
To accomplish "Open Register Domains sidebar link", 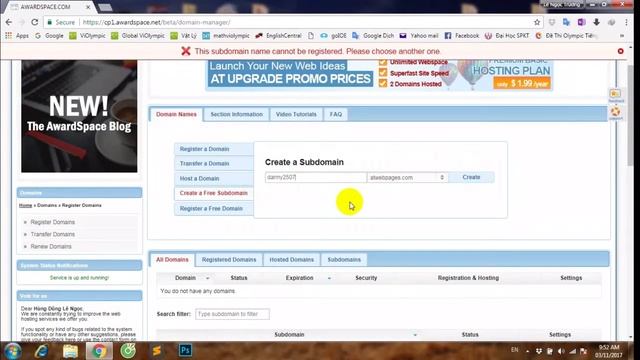I will 53,222.
